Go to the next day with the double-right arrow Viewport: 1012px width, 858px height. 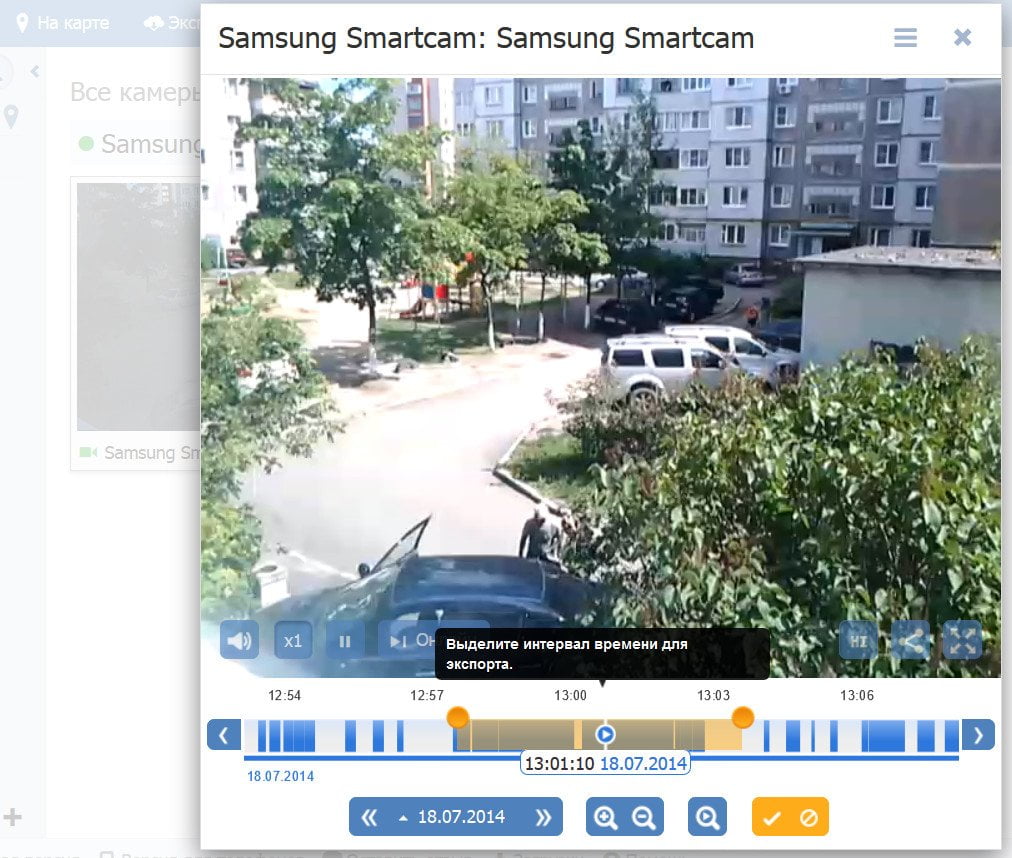point(543,817)
